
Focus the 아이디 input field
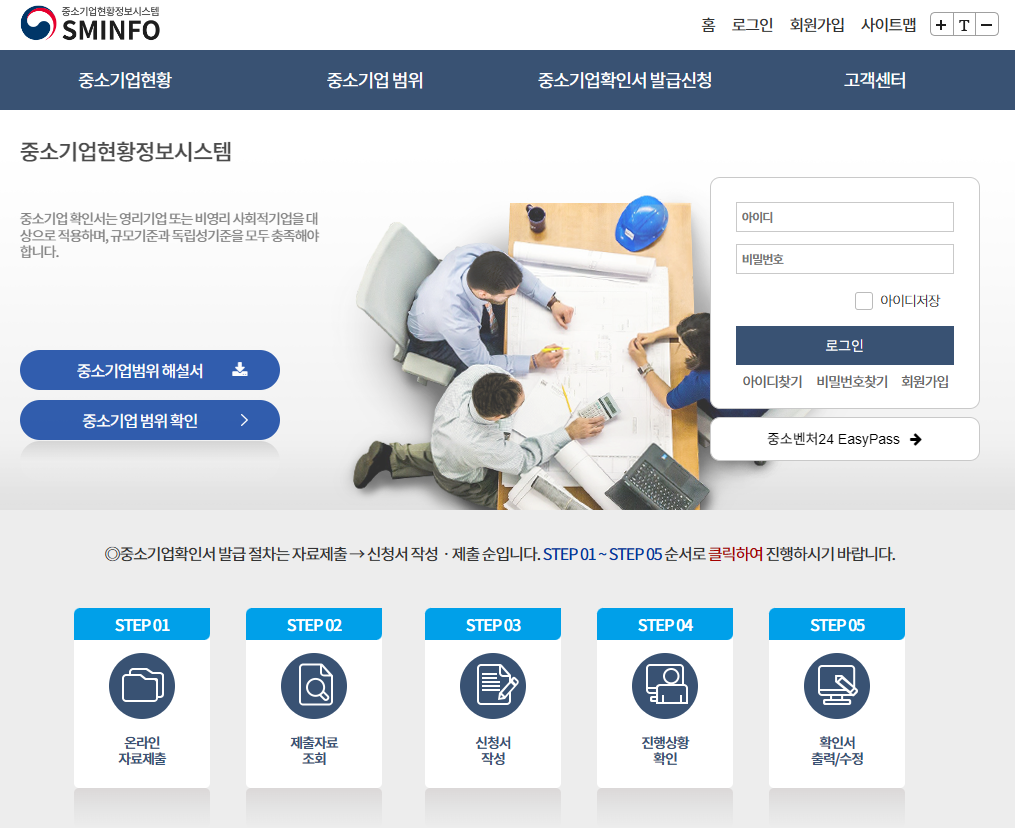pyautogui.click(x=844, y=217)
